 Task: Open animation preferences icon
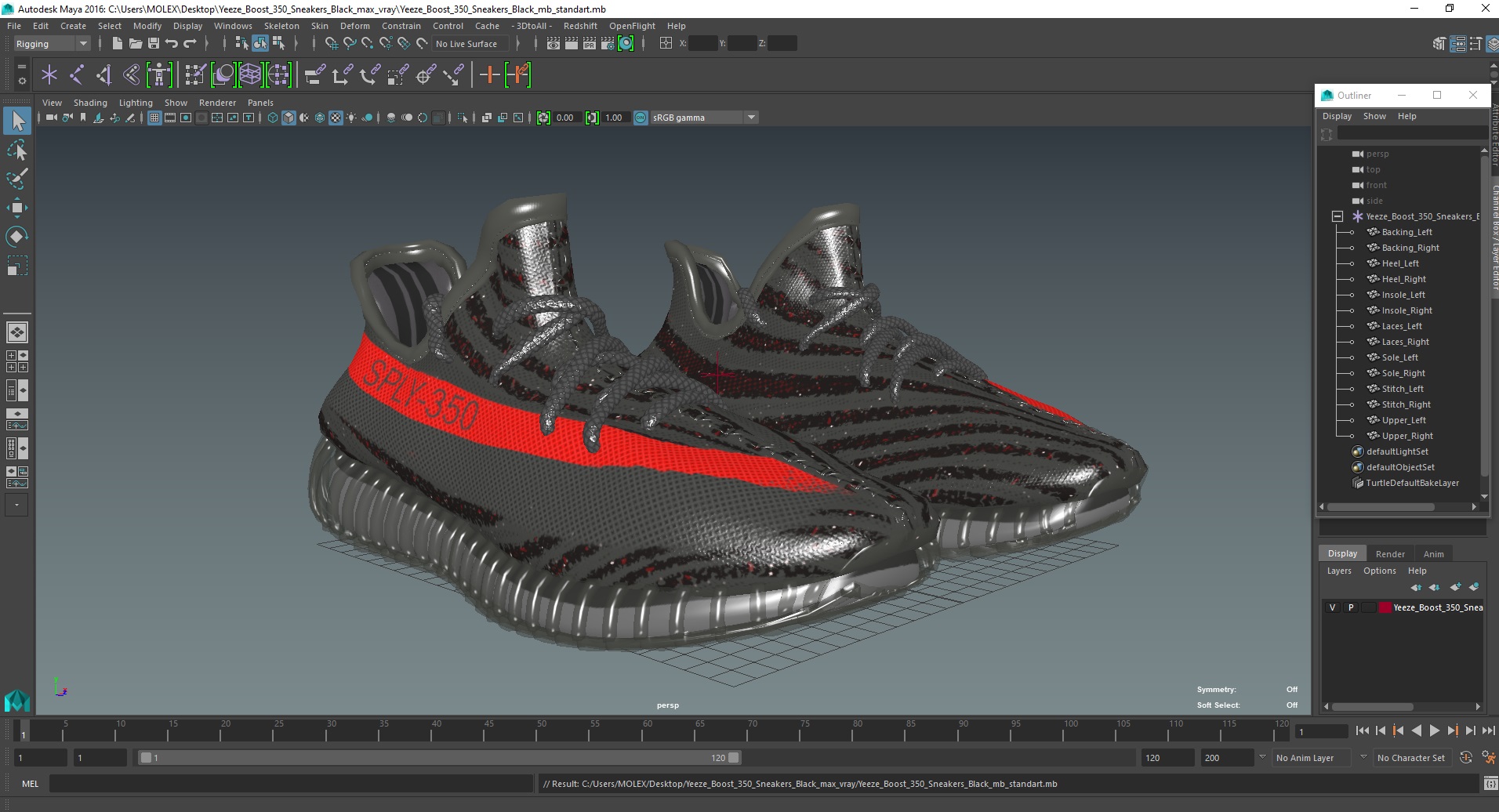point(1488,757)
